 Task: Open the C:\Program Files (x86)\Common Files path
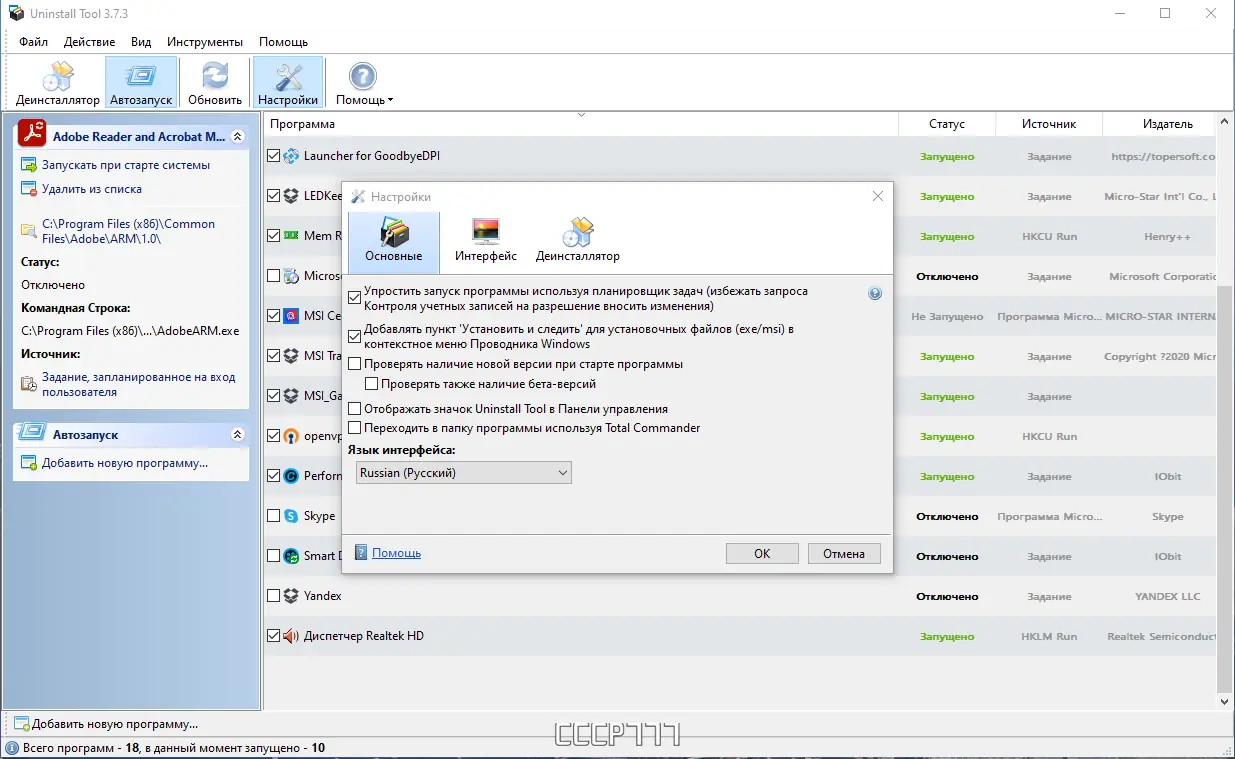[x=128, y=231]
